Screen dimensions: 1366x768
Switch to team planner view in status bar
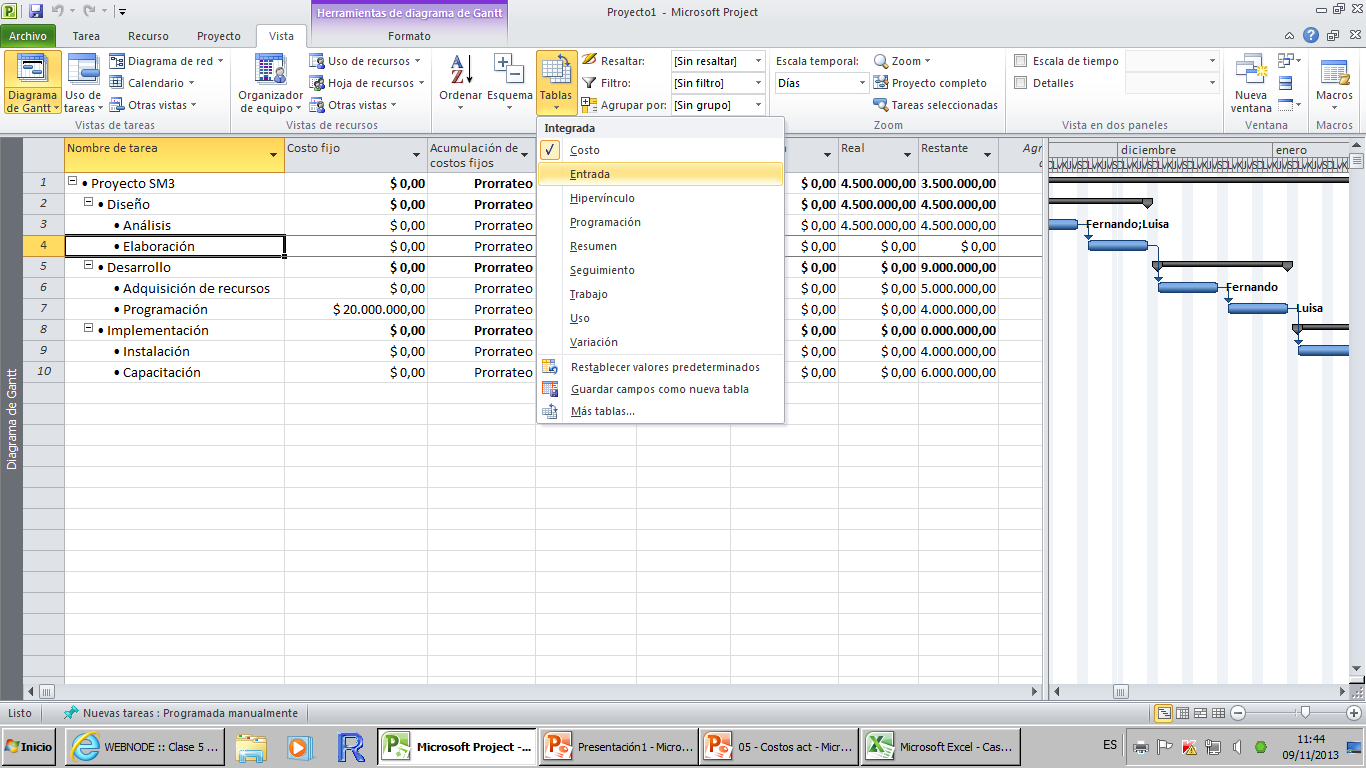coord(1200,713)
